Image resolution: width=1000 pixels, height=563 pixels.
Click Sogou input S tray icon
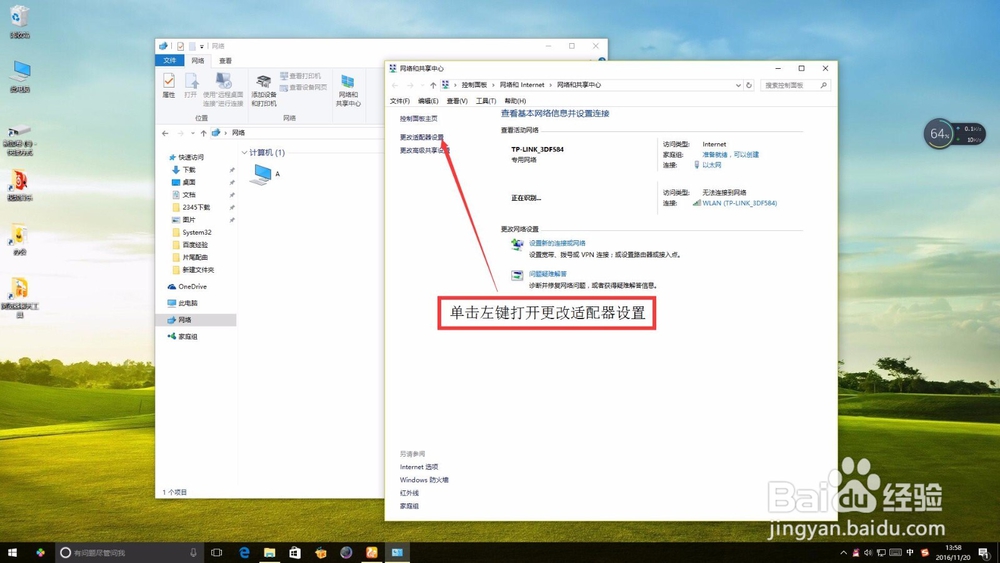pos(925,552)
